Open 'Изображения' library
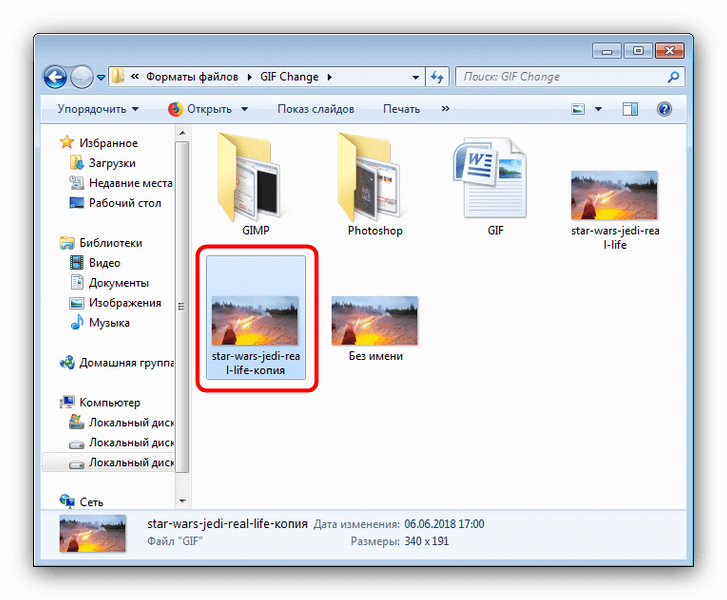The height and width of the screenshot is (600, 727). click(125, 303)
